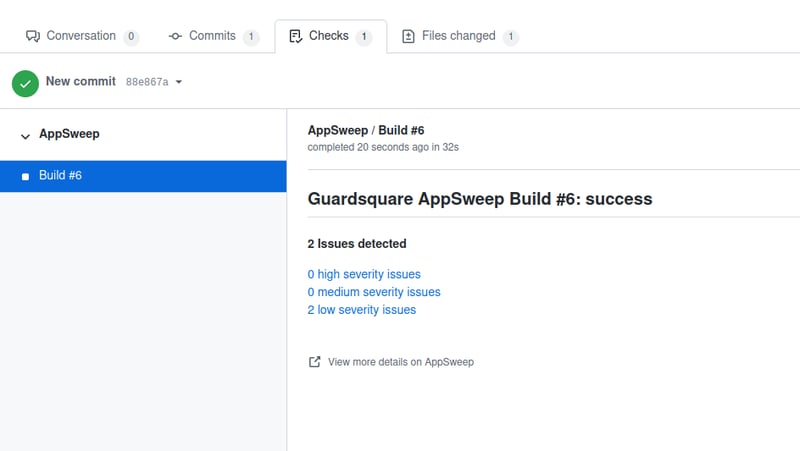This screenshot has height=451, width=800.
Task: Click the AppSweep / Build #6 header
Action: (366, 131)
